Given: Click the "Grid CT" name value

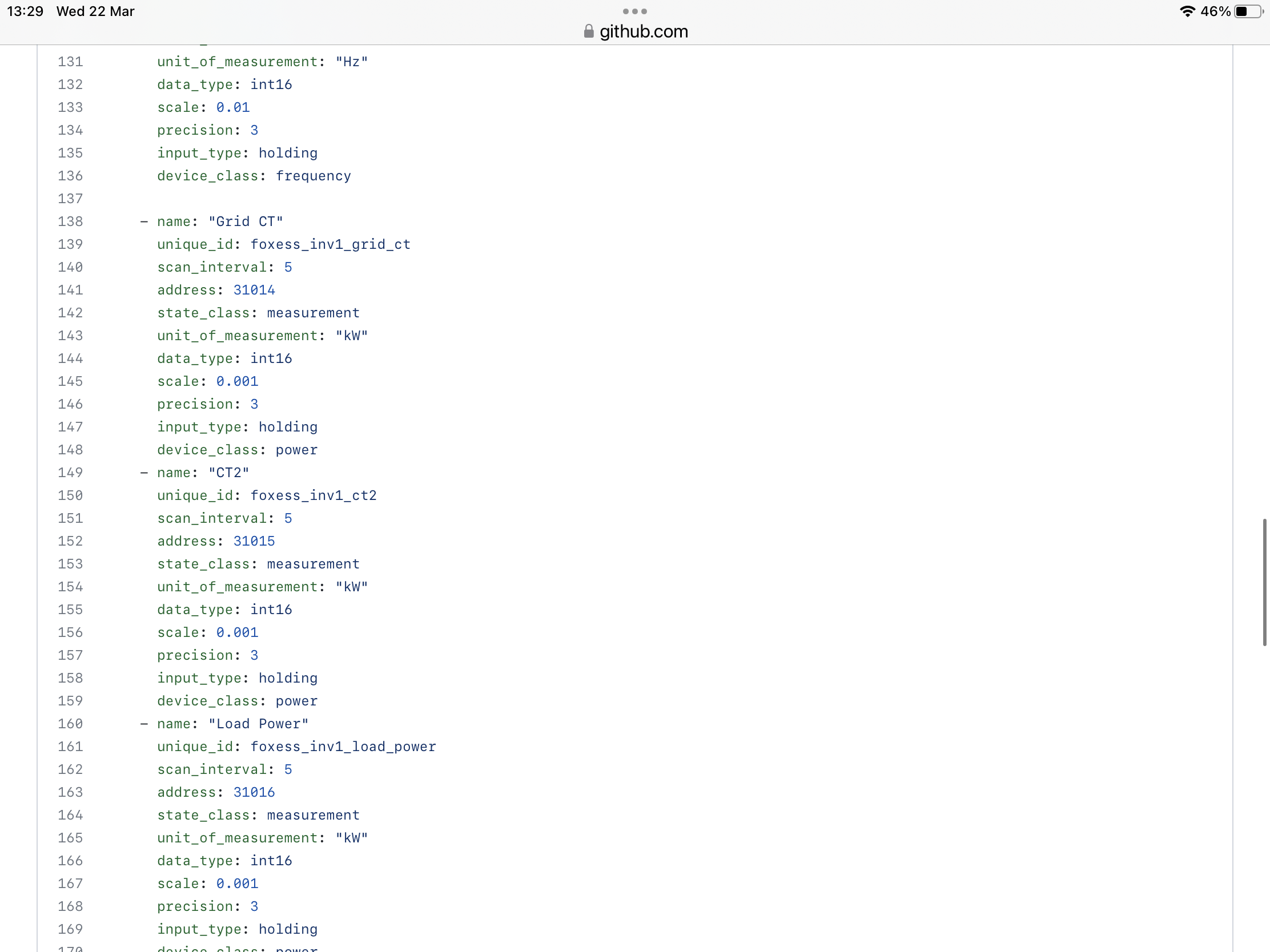Looking at the screenshot, I should pyautogui.click(x=245, y=221).
